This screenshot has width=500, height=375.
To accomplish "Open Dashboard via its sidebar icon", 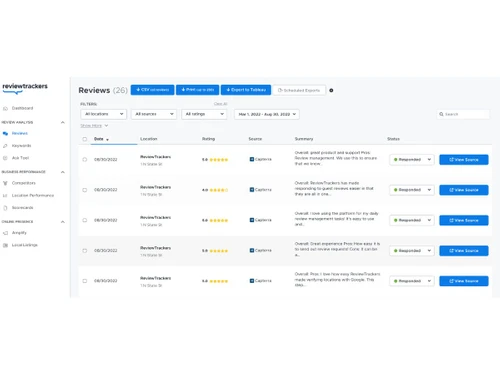I will 5,108.
